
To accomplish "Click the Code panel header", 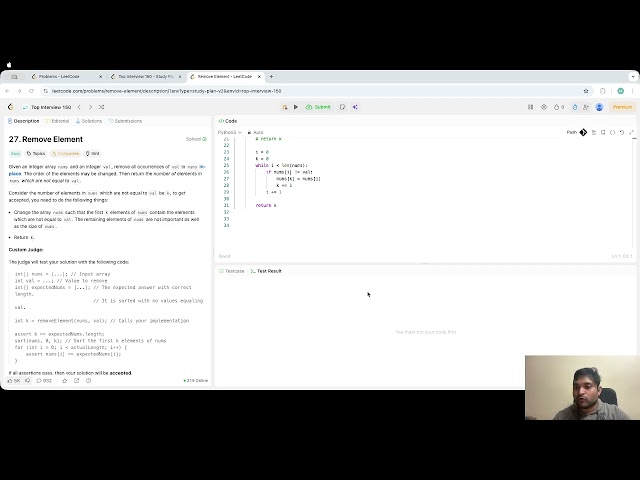I will [x=228, y=121].
